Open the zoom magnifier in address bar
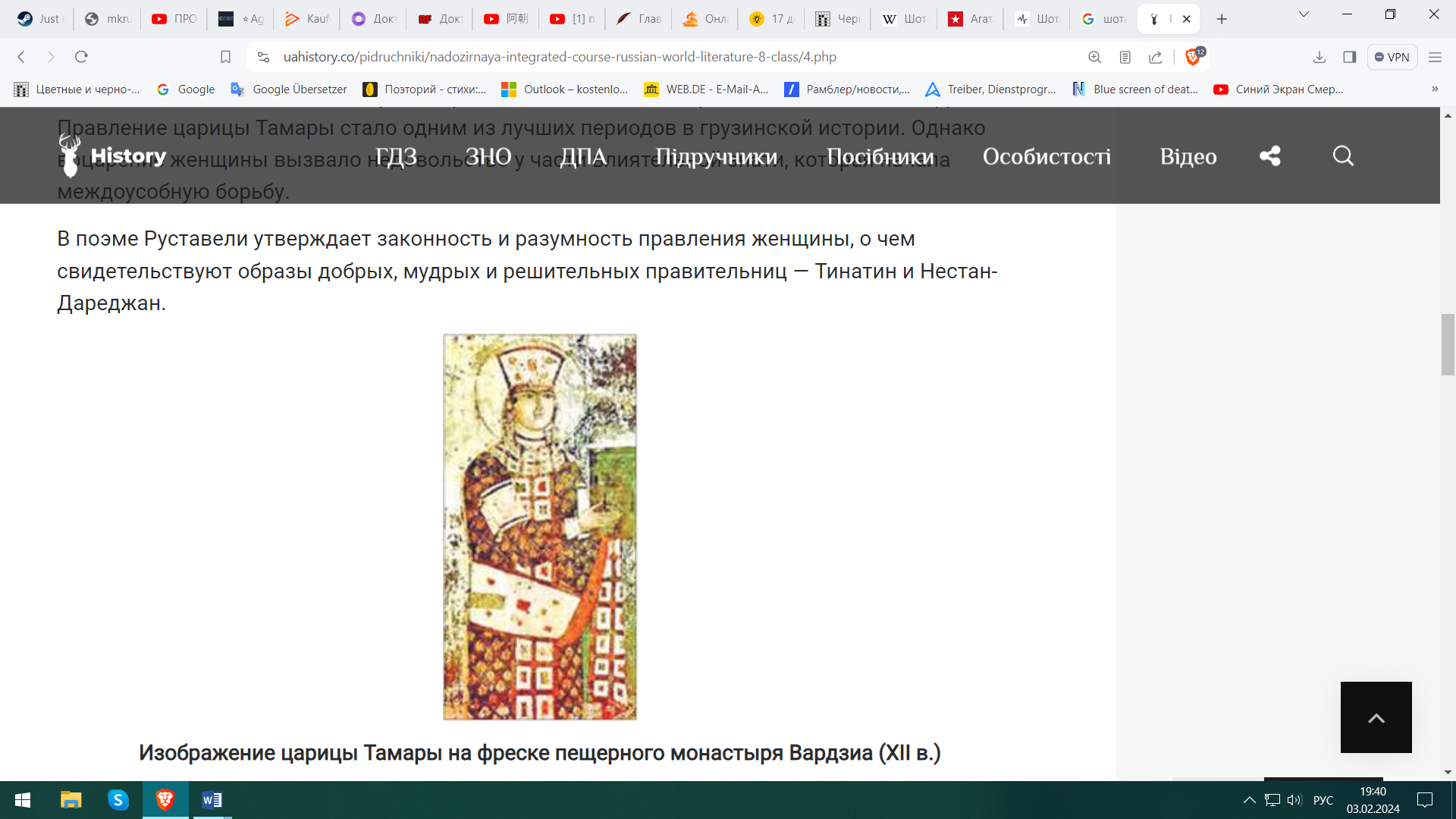Image resolution: width=1456 pixels, height=819 pixels. (x=1094, y=57)
